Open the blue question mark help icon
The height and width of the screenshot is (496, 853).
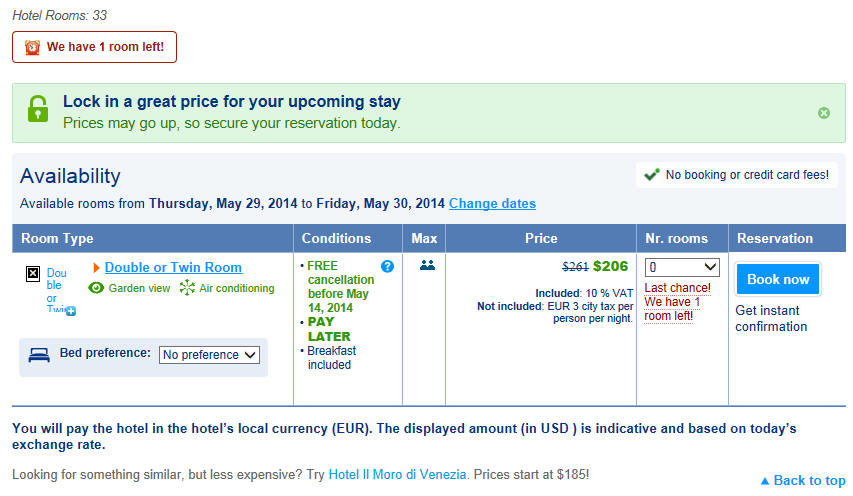click(x=387, y=266)
